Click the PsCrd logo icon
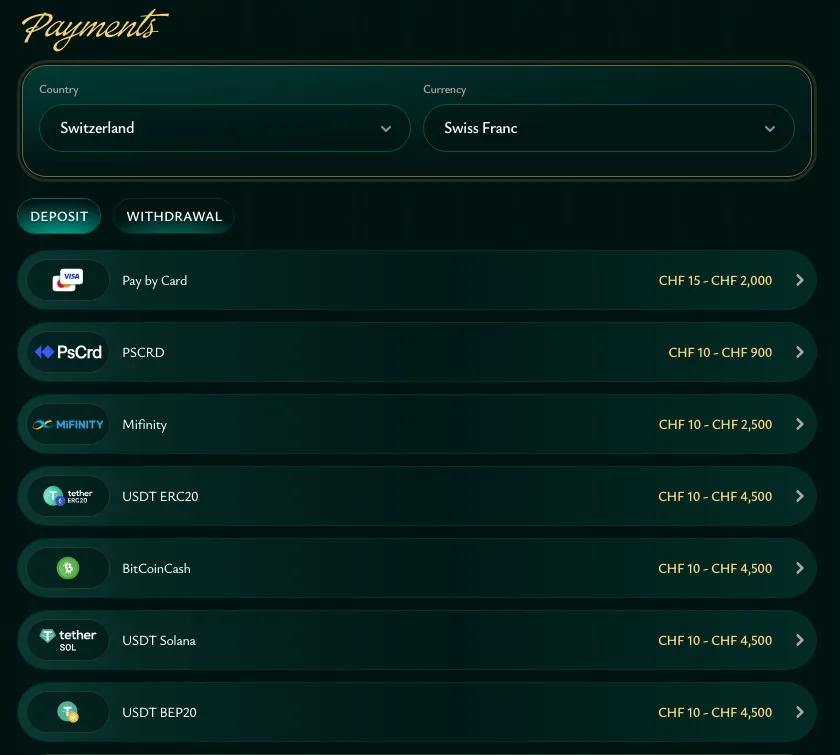This screenshot has height=755, width=840. point(68,352)
